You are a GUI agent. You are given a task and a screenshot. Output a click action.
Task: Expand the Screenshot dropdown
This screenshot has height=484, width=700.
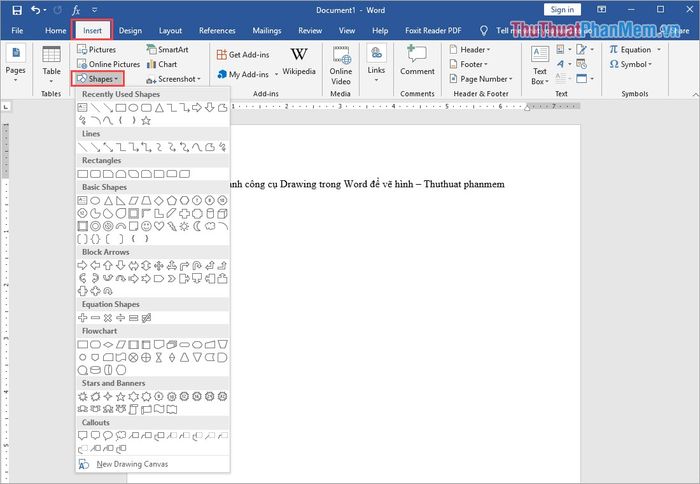174,78
